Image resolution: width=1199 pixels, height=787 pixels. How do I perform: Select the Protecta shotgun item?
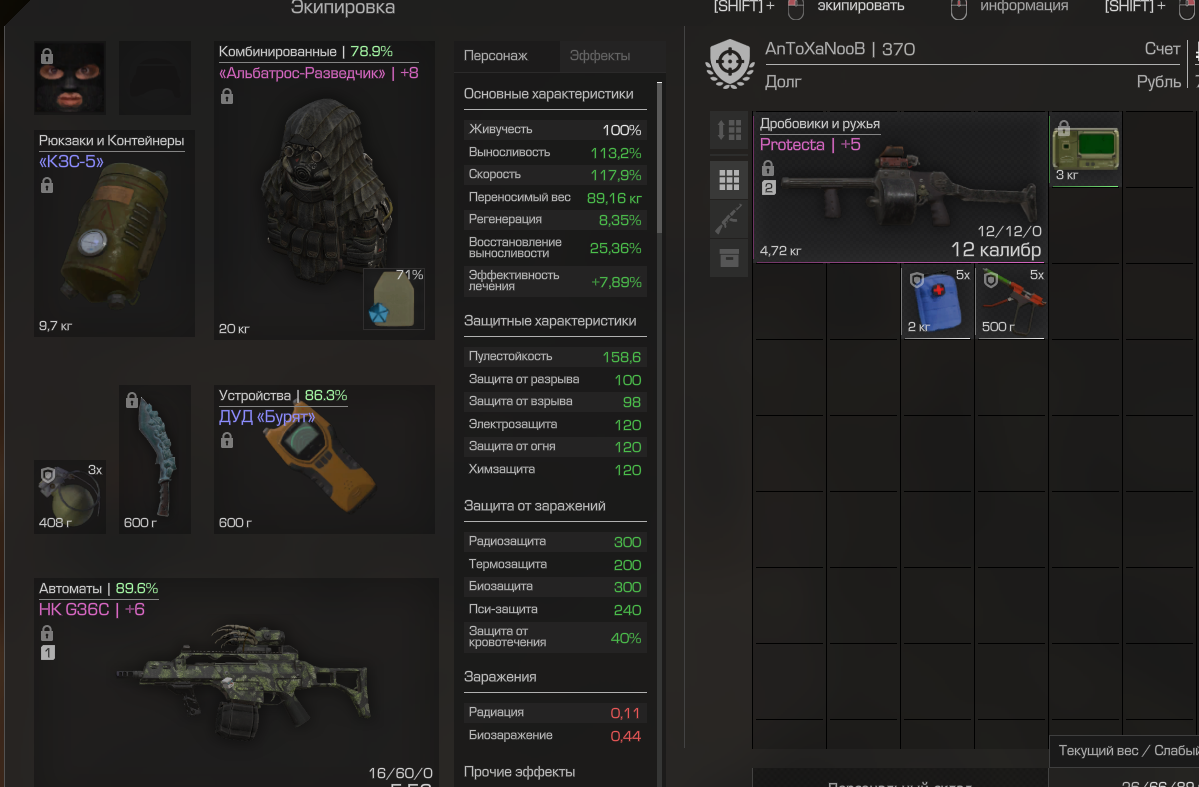(900, 187)
